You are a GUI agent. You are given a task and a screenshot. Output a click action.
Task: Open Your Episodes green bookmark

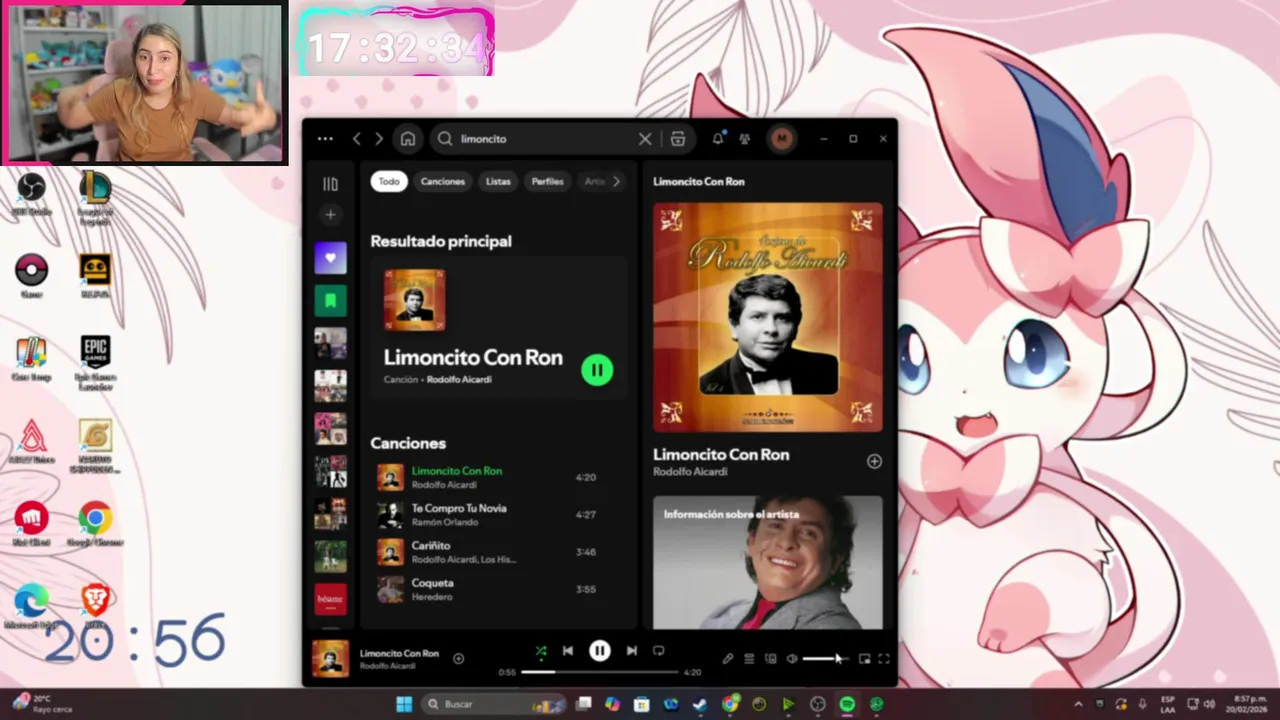coord(330,300)
